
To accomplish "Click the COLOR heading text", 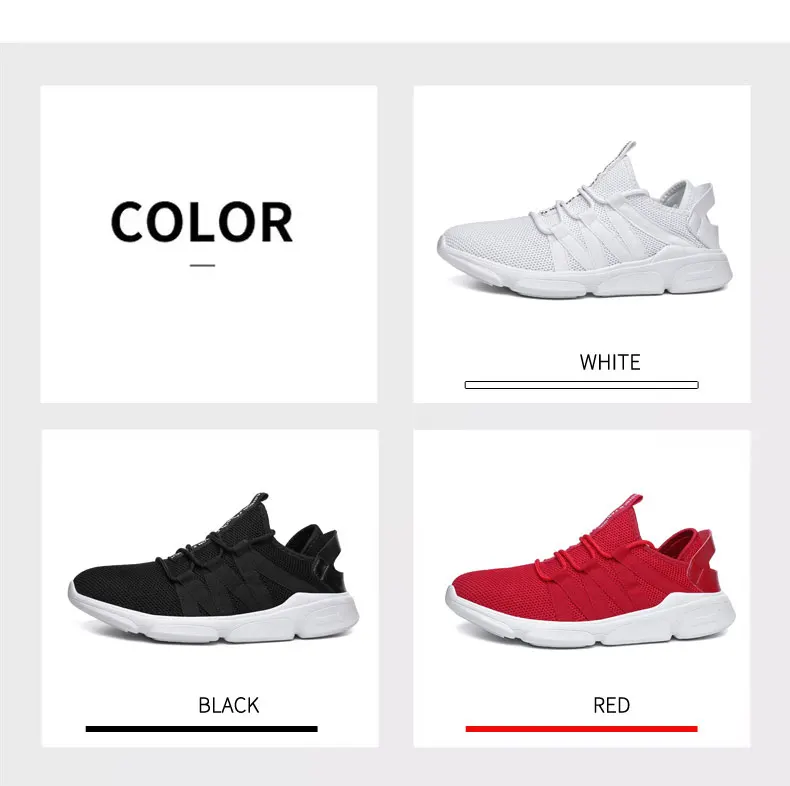I will point(202,222).
